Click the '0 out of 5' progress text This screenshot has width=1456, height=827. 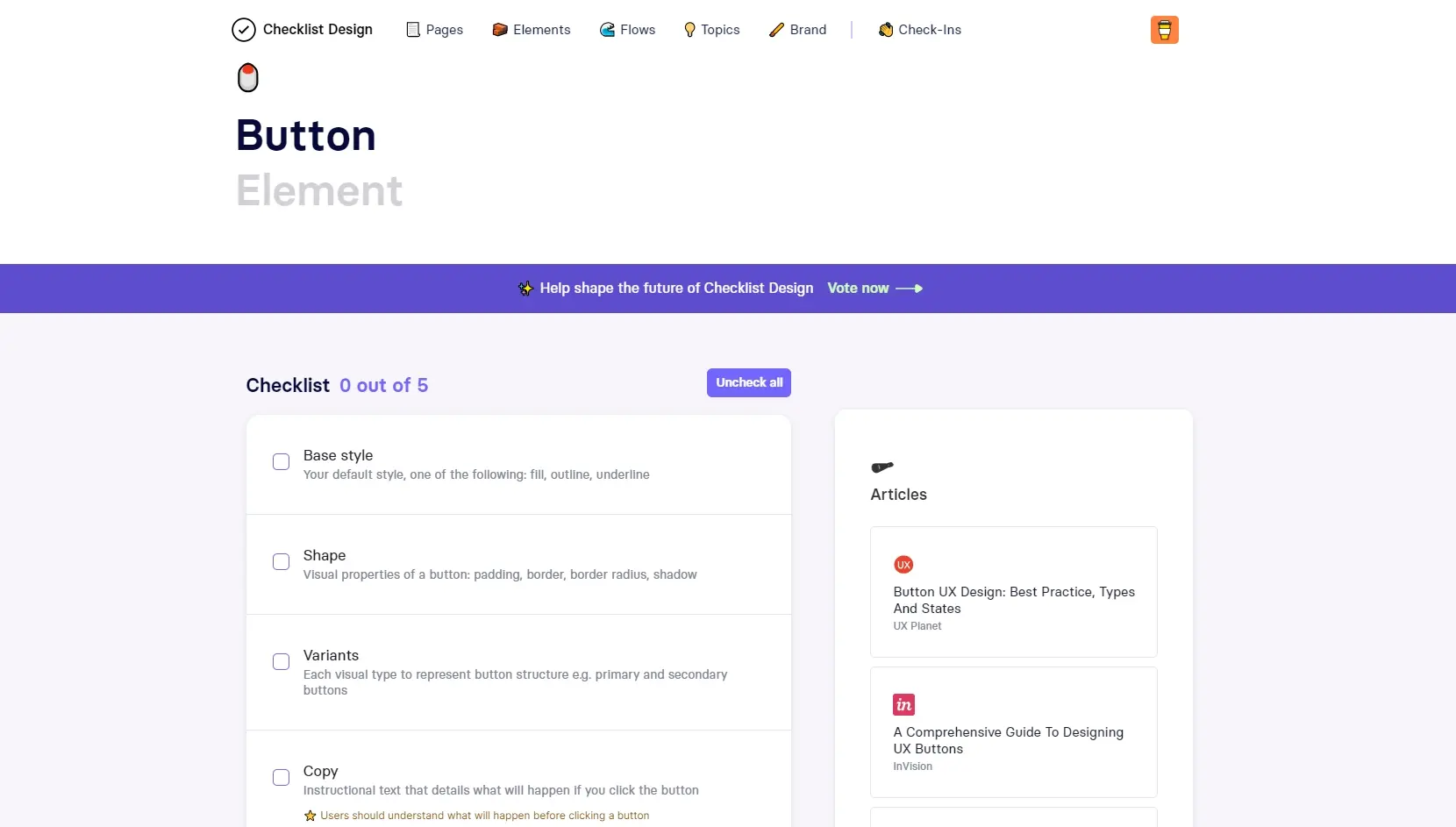[x=383, y=386]
